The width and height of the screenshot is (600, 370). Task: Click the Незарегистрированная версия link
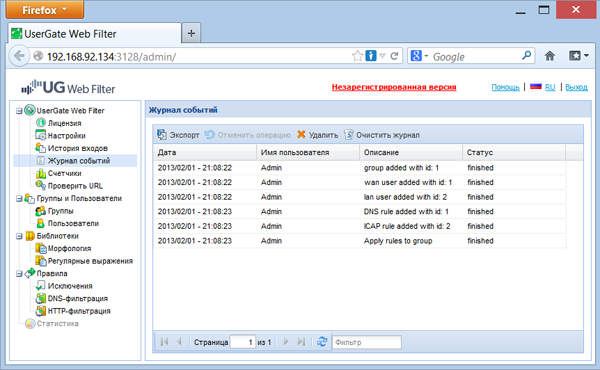pos(394,87)
